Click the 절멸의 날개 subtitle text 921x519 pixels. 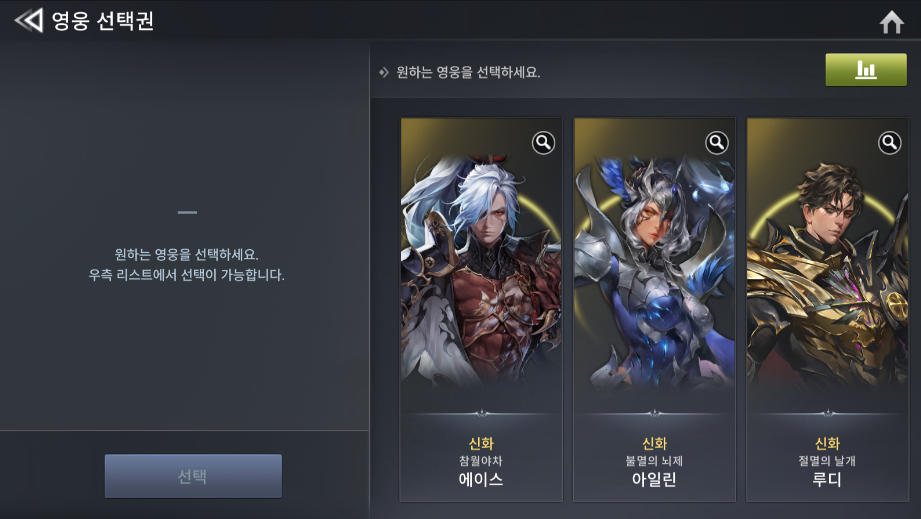827,461
